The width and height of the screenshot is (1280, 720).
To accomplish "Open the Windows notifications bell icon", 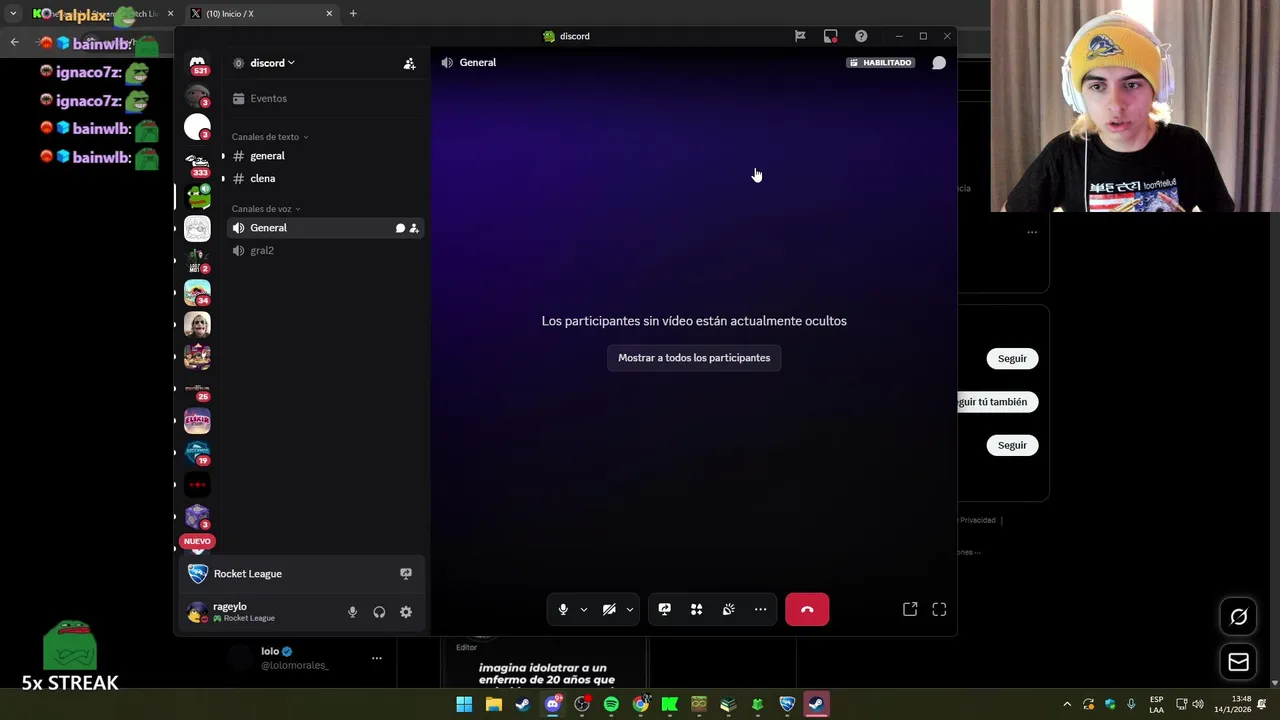I will pos(1262,704).
